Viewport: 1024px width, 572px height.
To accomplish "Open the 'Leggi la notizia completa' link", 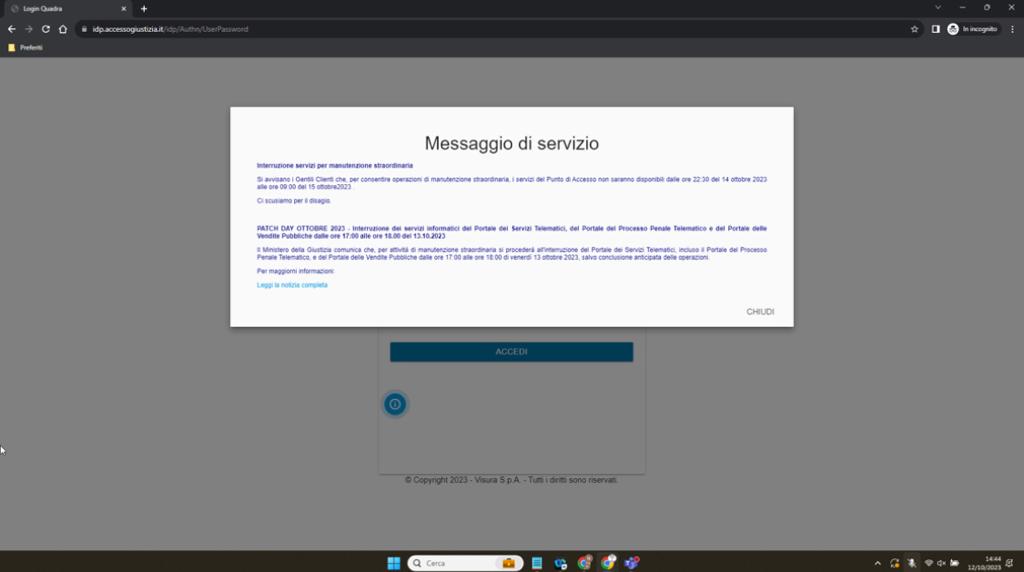I will coord(292,285).
